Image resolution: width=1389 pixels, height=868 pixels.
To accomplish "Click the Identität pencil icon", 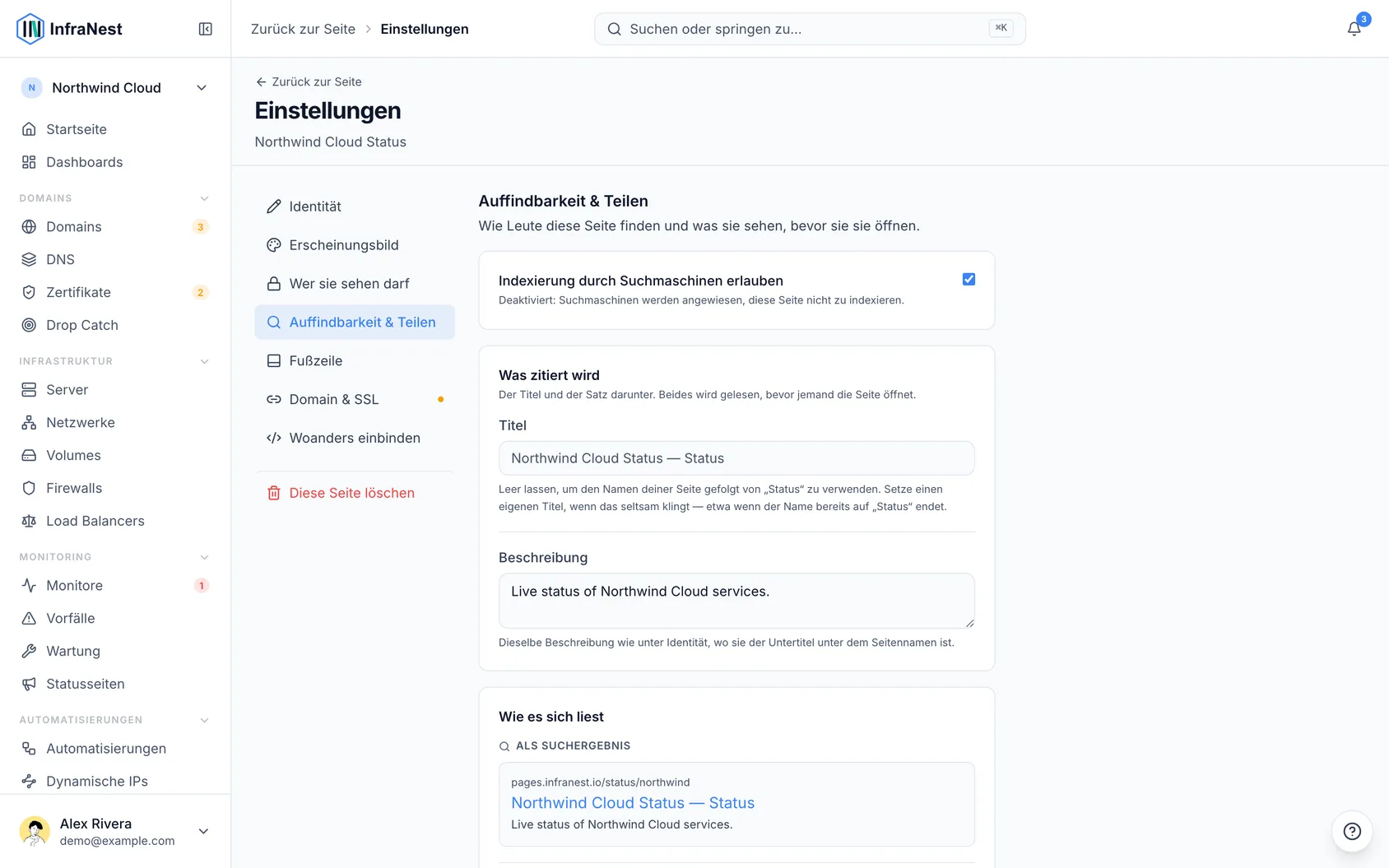I will (x=274, y=207).
